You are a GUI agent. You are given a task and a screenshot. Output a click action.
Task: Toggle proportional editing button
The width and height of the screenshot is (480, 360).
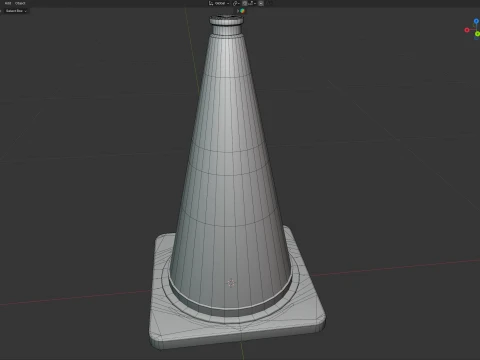261,3
